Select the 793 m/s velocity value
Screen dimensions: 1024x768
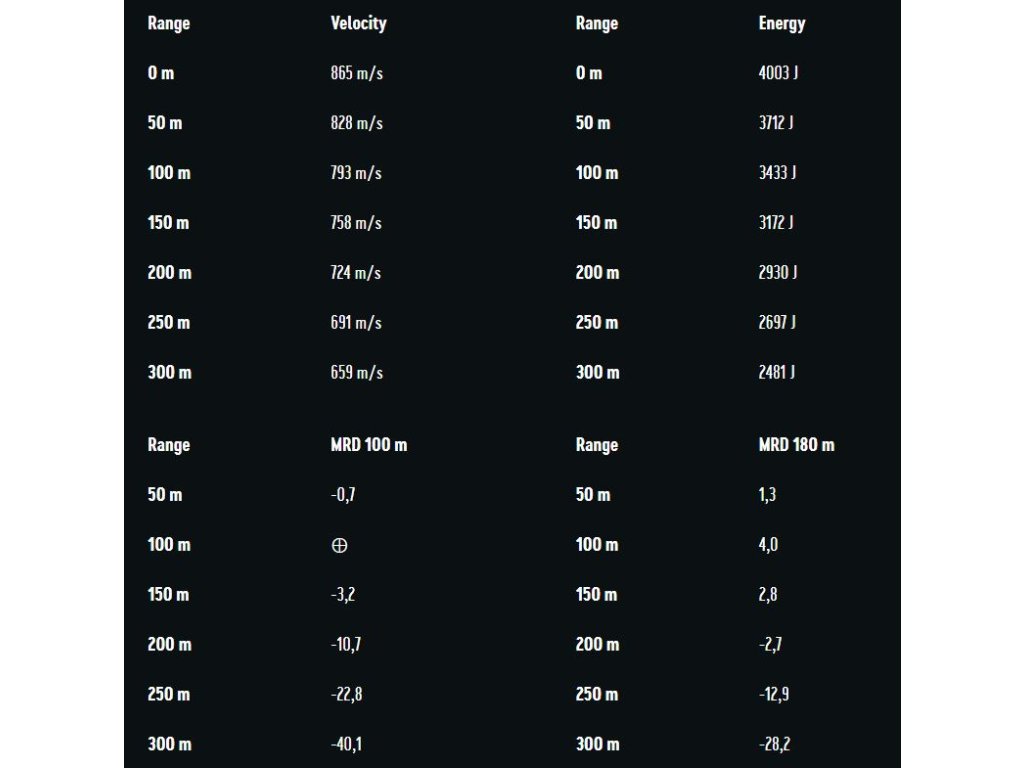click(356, 172)
